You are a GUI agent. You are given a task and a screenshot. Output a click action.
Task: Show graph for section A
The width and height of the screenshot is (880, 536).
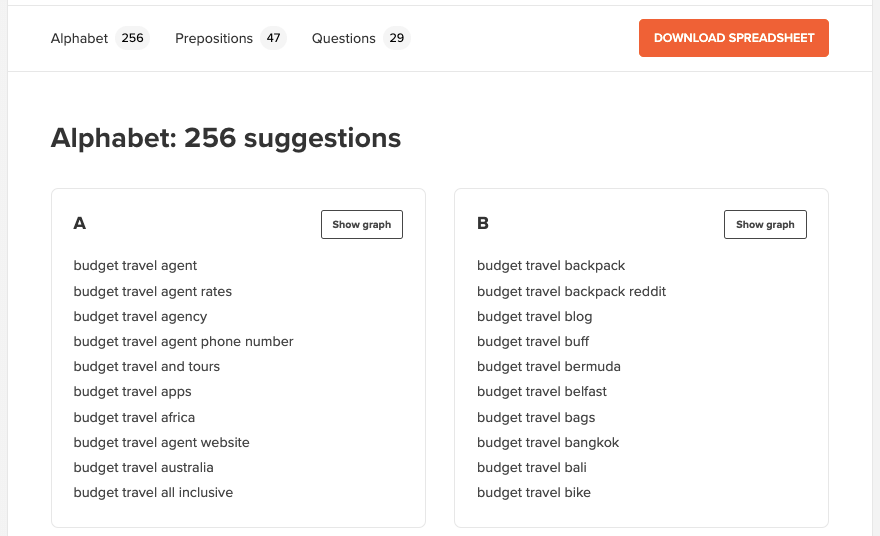click(362, 225)
